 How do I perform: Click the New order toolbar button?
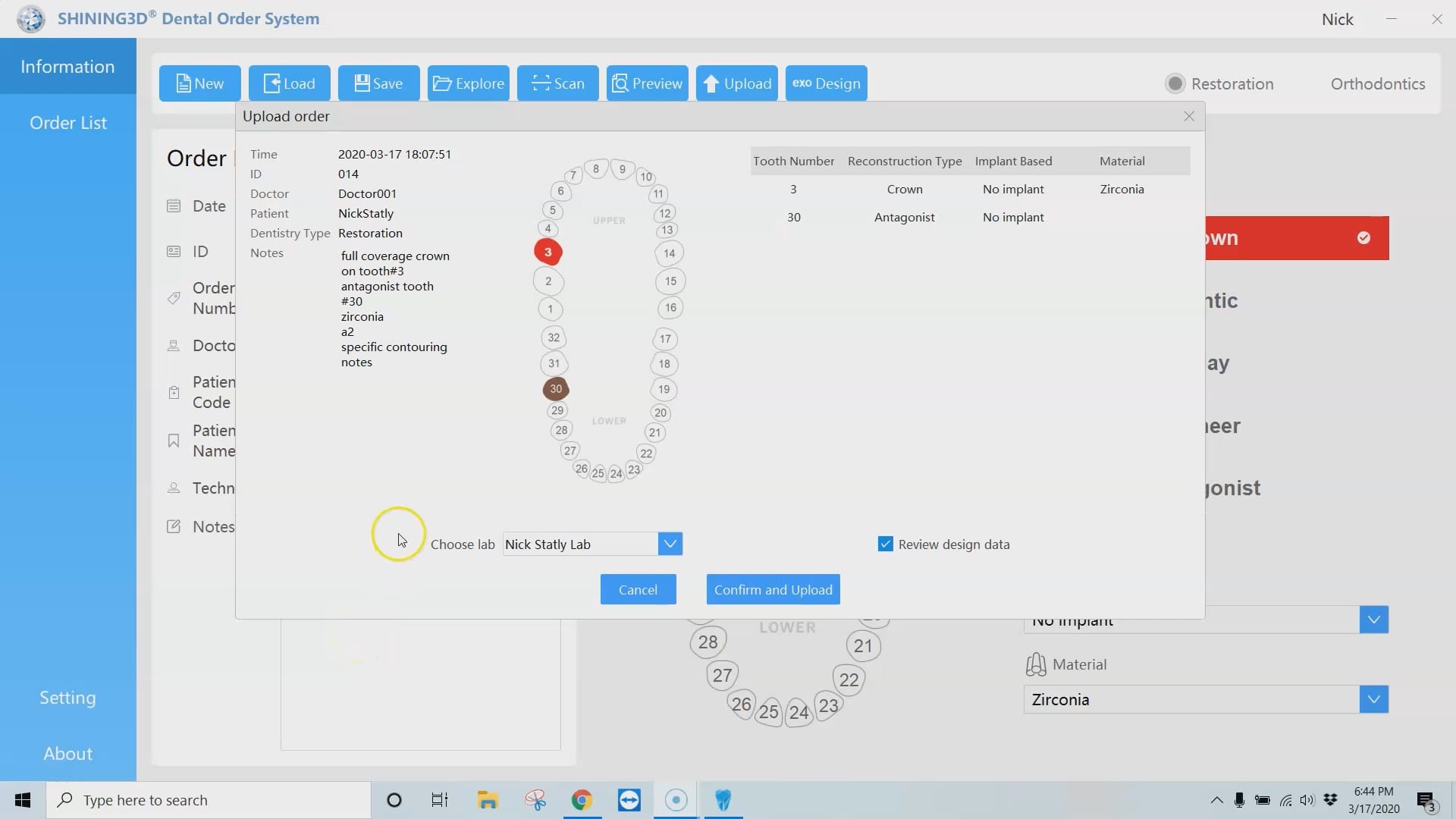tap(199, 83)
